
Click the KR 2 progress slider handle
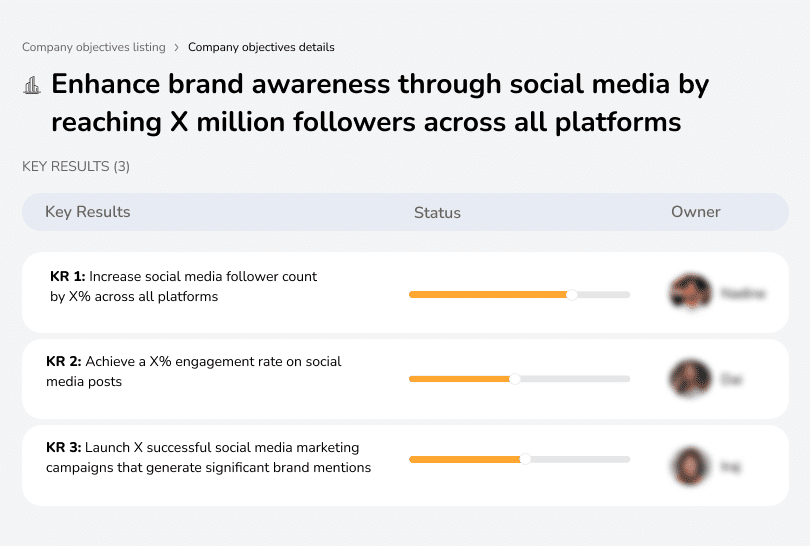[x=515, y=379]
